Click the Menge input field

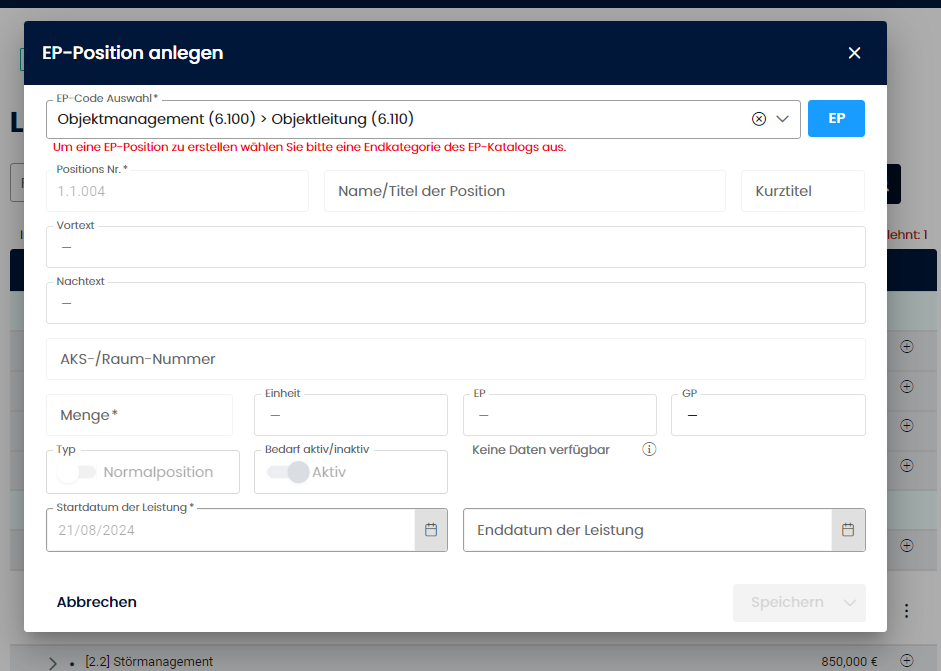(139, 415)
